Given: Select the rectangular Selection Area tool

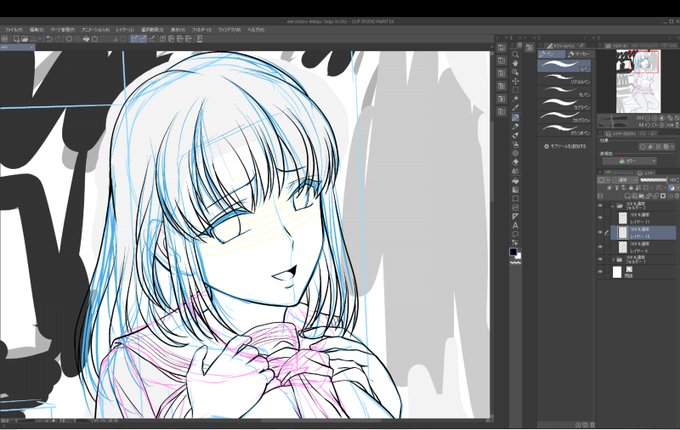Looking at the screenshot, I should pos(515,90).
